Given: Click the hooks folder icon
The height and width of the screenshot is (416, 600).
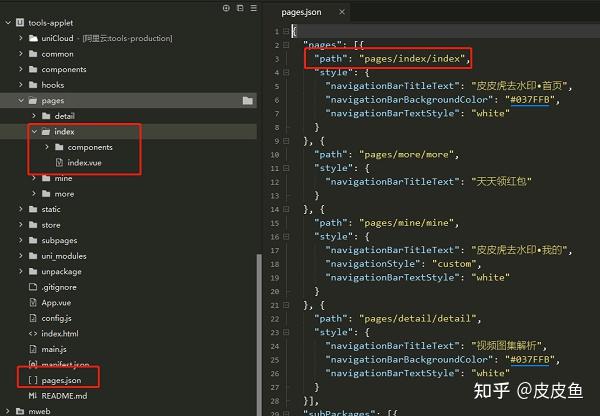Looking at the screenshot, I should (33, 85).
